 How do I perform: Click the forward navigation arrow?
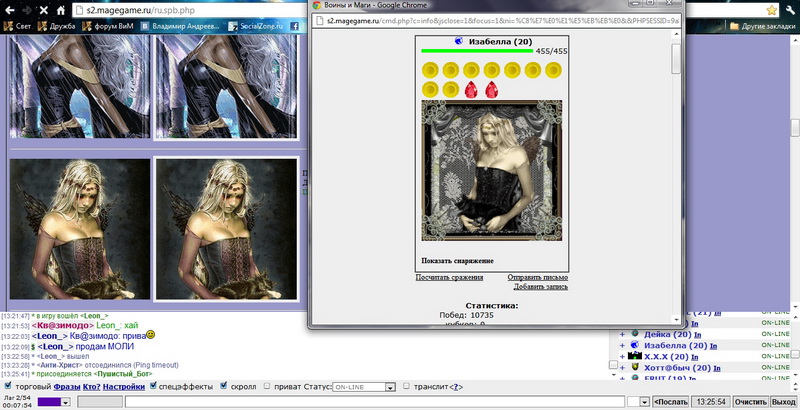(x=27, y=10)
